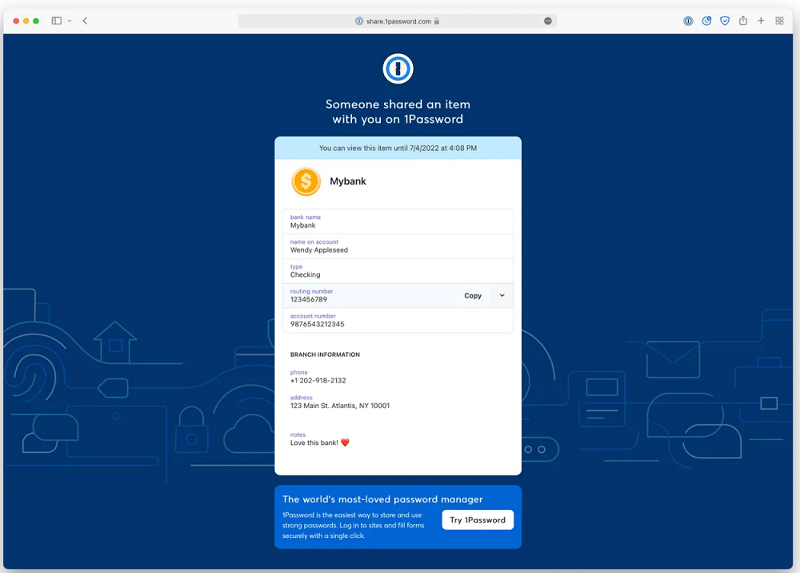Viewport: 800px width, 573px height.
Task: Expand the routing number options chevron
Action: point(502,295)
